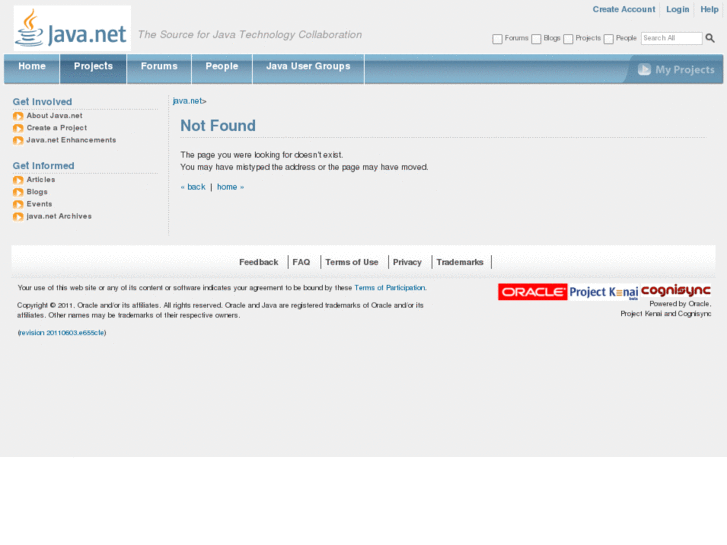Open the People navigation tab
This screenshot has width=727, height=545.
[x=222, y=69]
